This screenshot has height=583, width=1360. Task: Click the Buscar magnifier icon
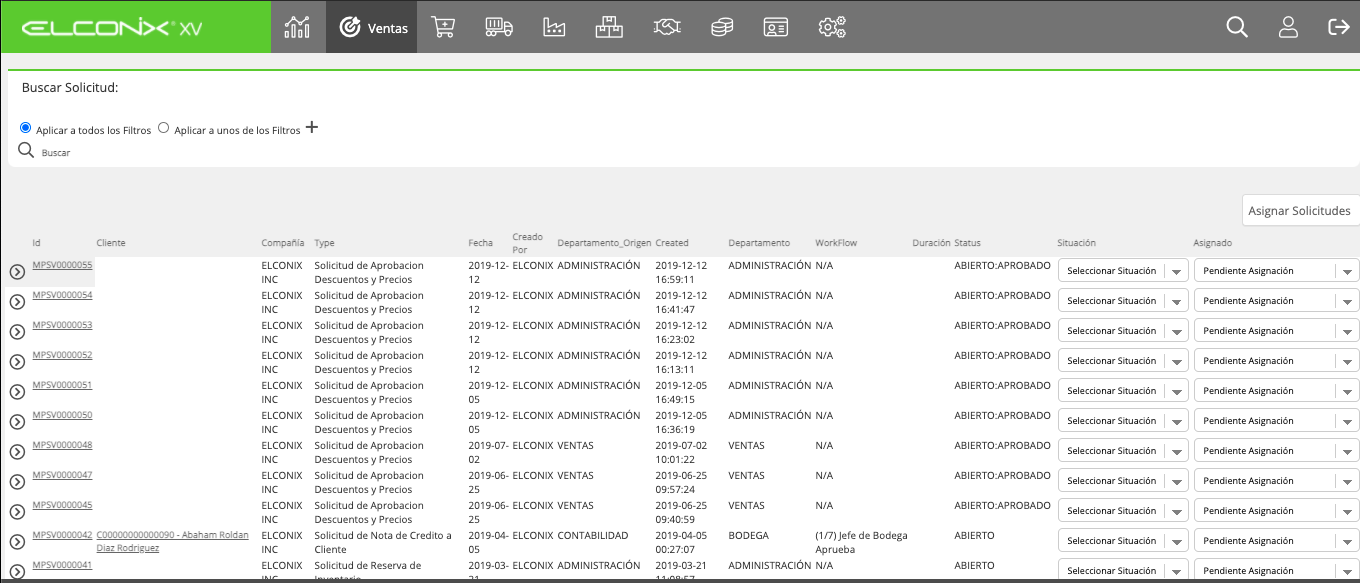click(26, 150)
